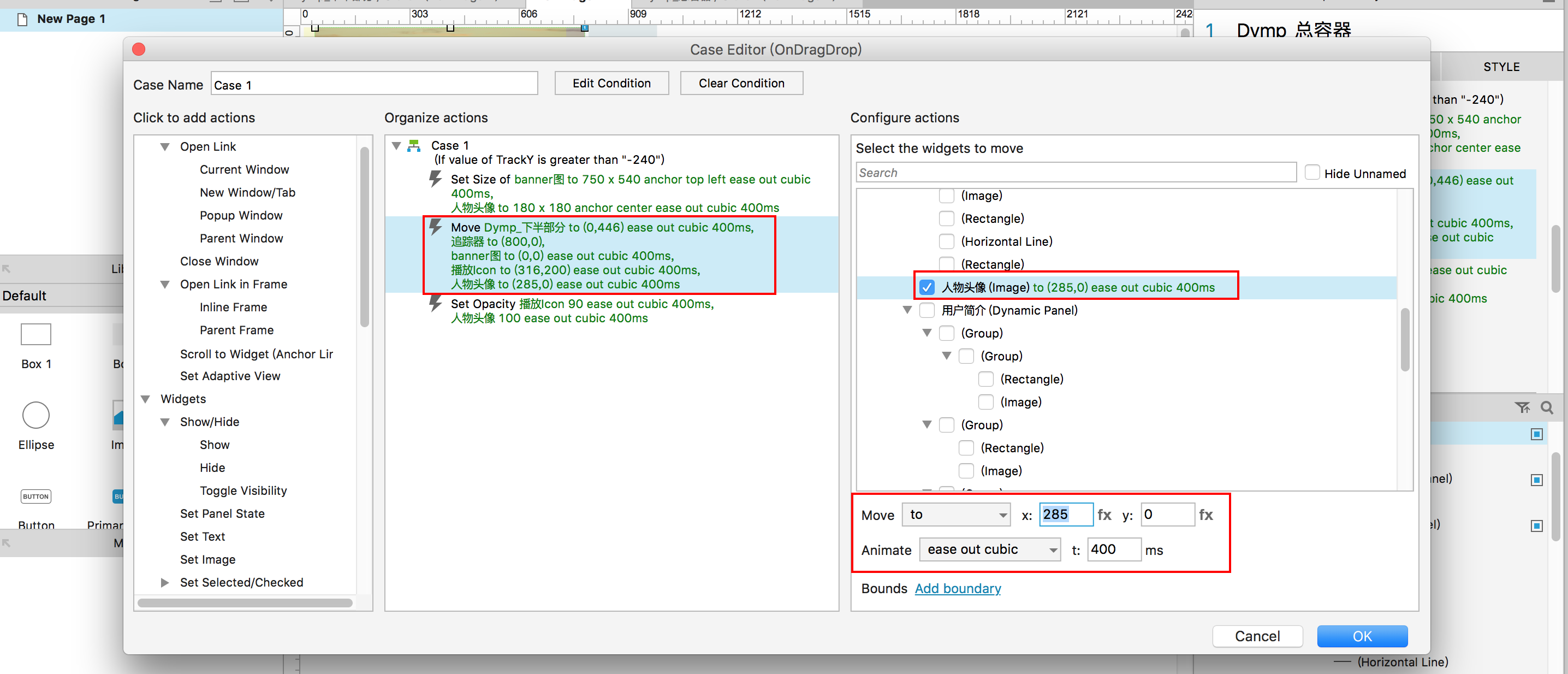Click the Set Opacity action lightning icon
The width and height of the screenshot is (1568, 674).
[x=435, y=303]
